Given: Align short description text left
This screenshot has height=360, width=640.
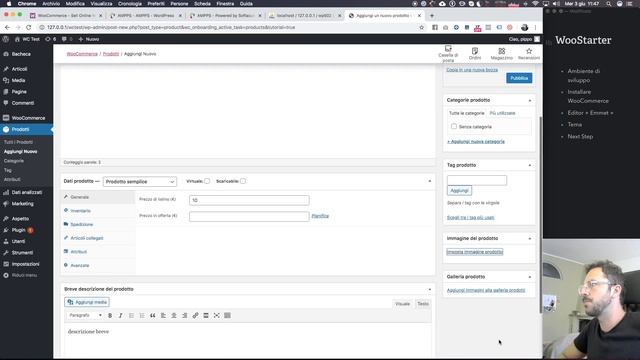Looking at the screenshot, I should click(x=163, y=316).
